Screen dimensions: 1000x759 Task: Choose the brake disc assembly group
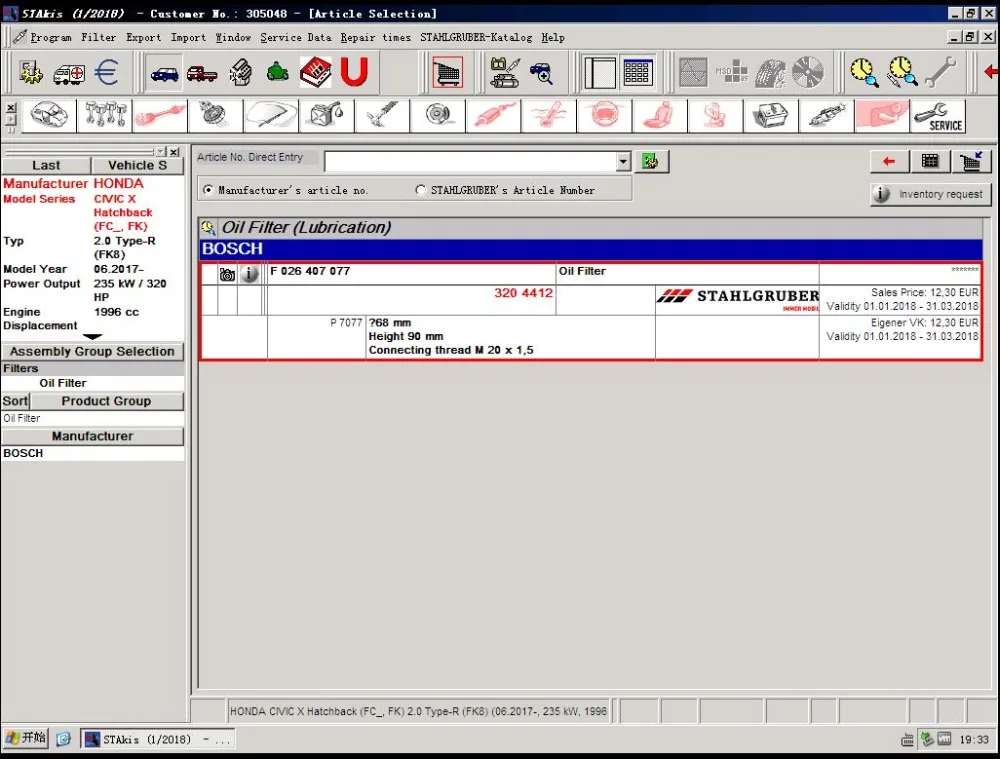pyautogui.click(x=438, y=115)
